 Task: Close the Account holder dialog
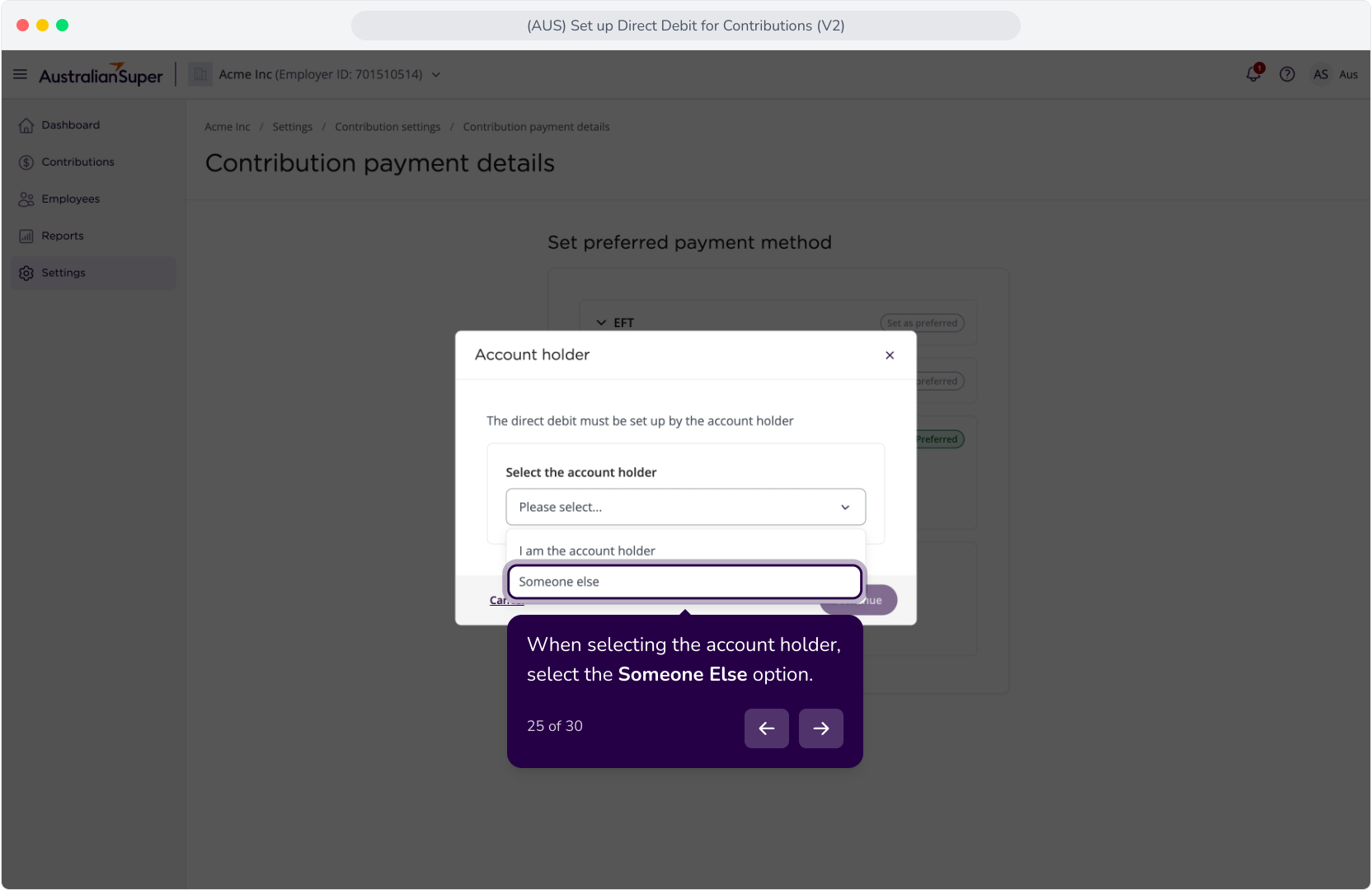pyautogui.click(x=890, y=355)
